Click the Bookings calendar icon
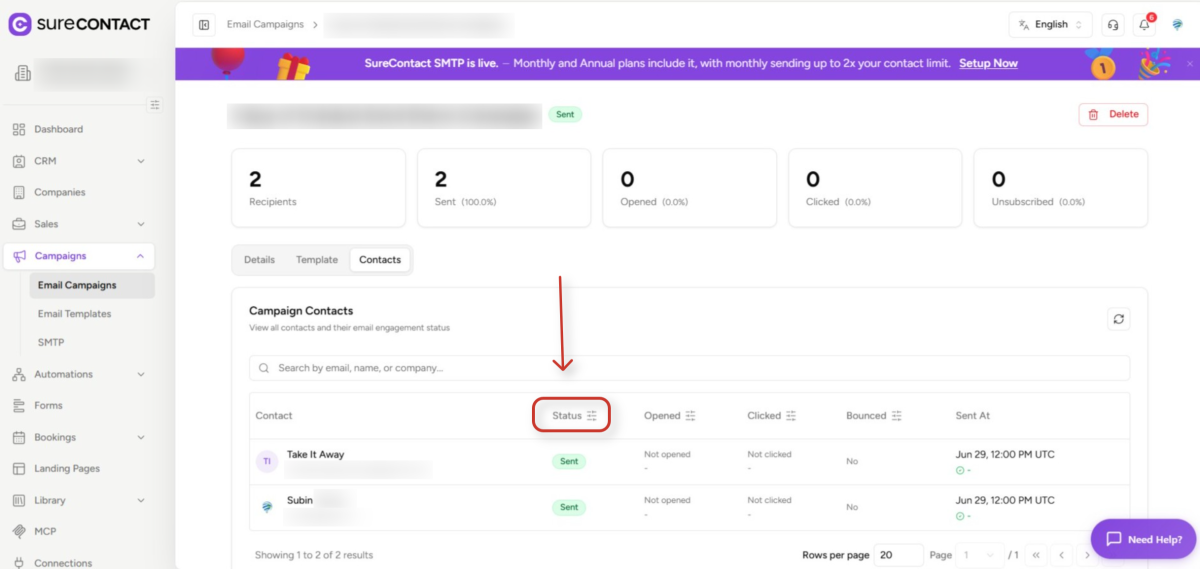The width and height of the screenshot is (1200, 569). (x=19, y=437)
